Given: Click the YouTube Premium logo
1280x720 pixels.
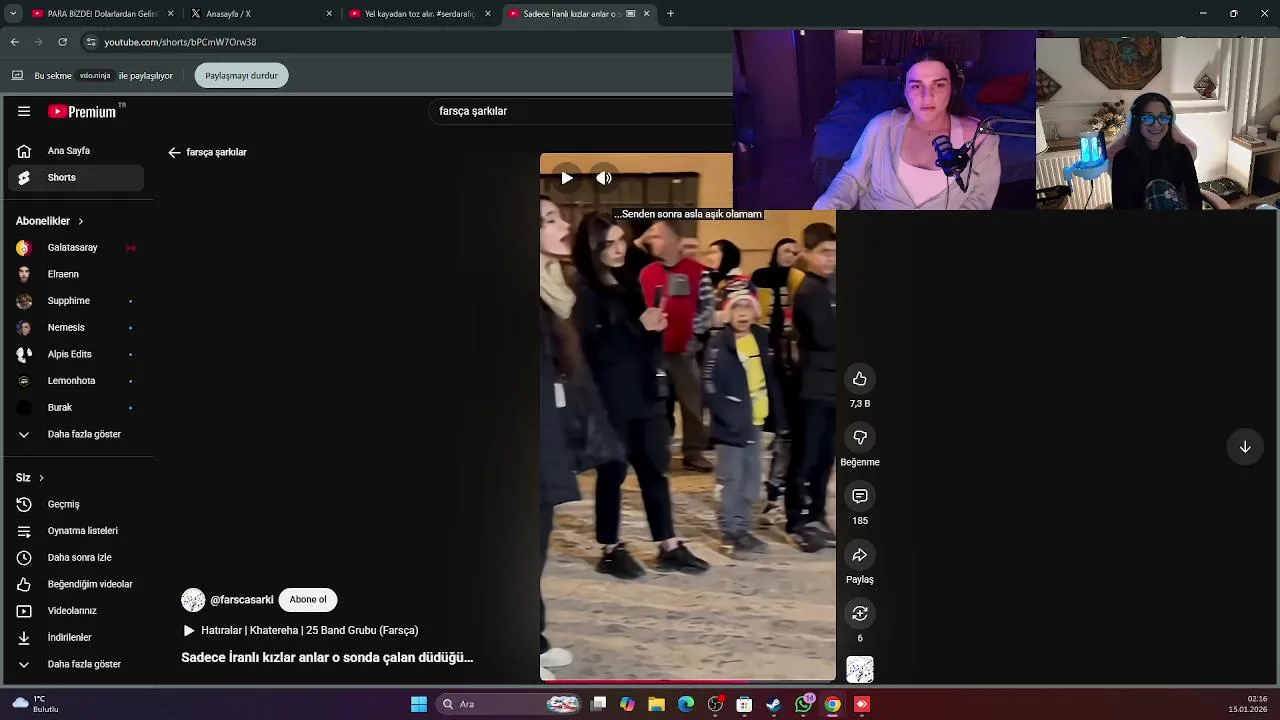Looking at the screenshot, I should tap(82, 111).
